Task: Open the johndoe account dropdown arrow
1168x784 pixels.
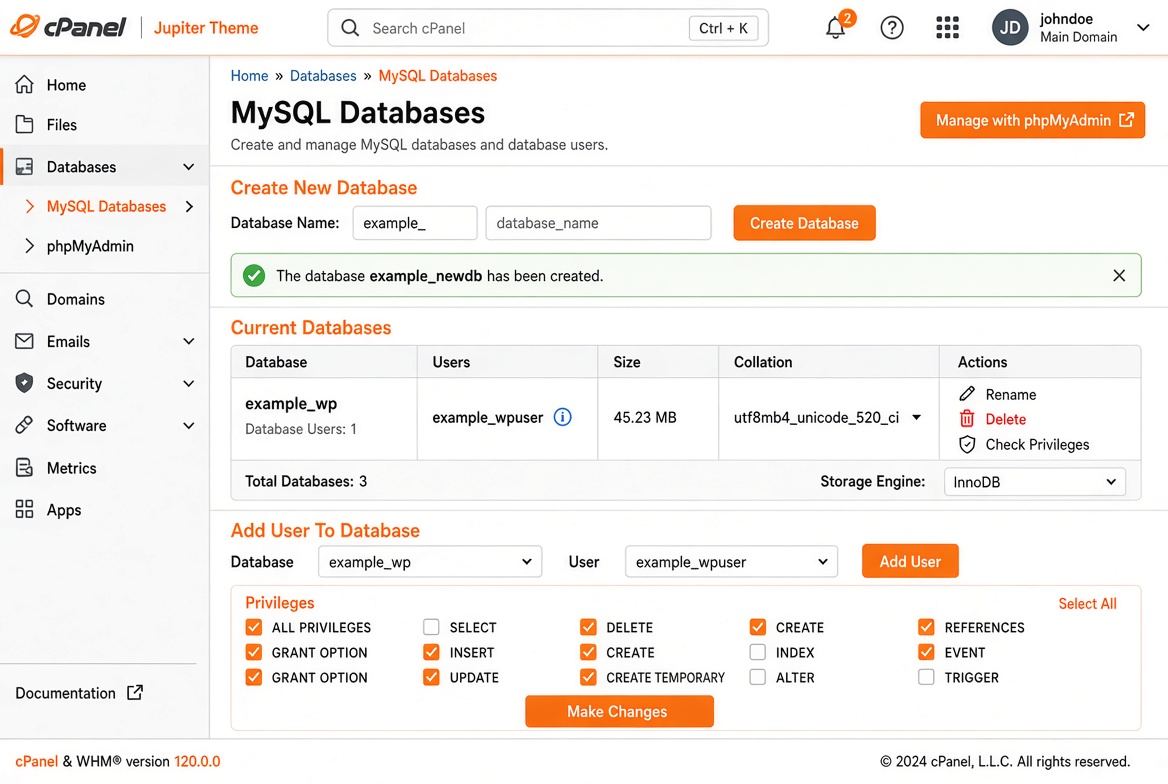Action: click(x=1143, y=28)
